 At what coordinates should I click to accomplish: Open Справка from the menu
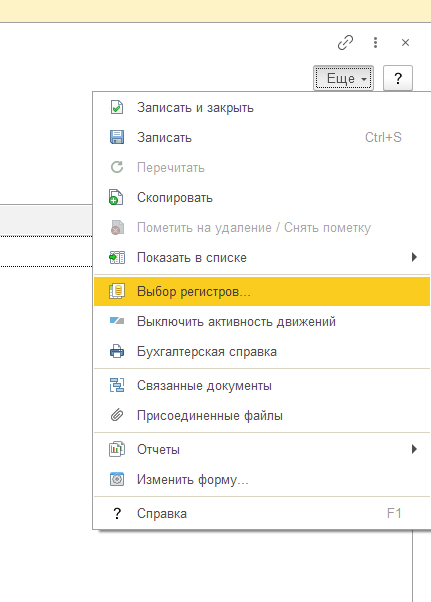(162, 514)
